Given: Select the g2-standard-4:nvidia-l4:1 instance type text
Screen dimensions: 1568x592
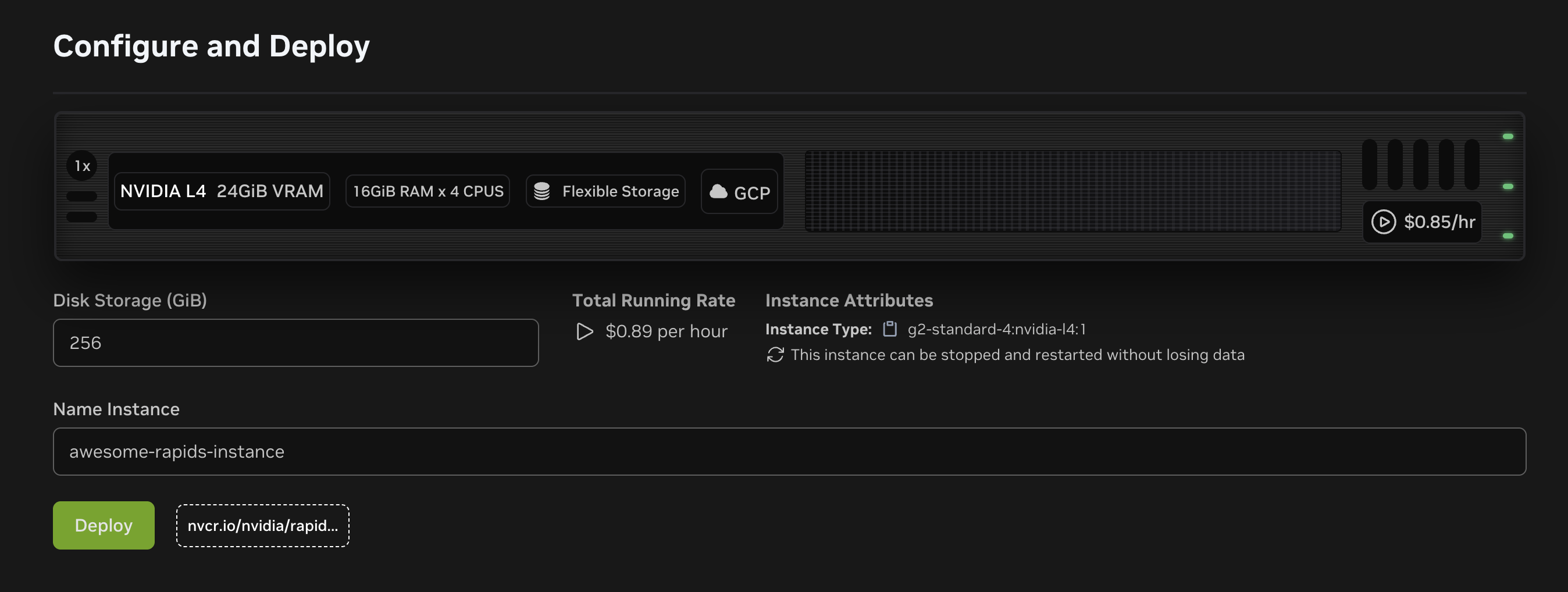Looking at the screenshot, I should click(996, 329).
